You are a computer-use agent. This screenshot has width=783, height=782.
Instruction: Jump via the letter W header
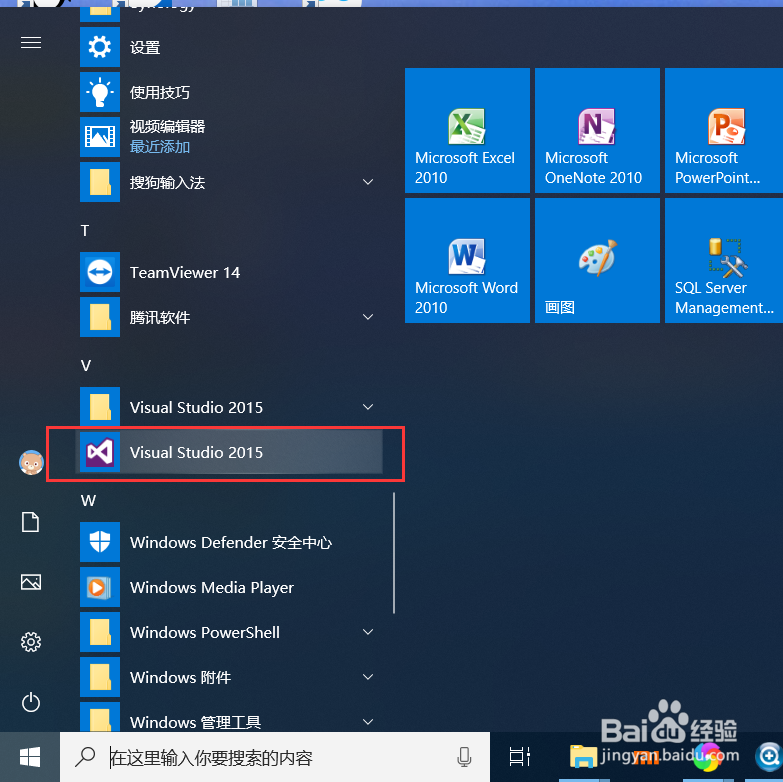tap(88, 500)
